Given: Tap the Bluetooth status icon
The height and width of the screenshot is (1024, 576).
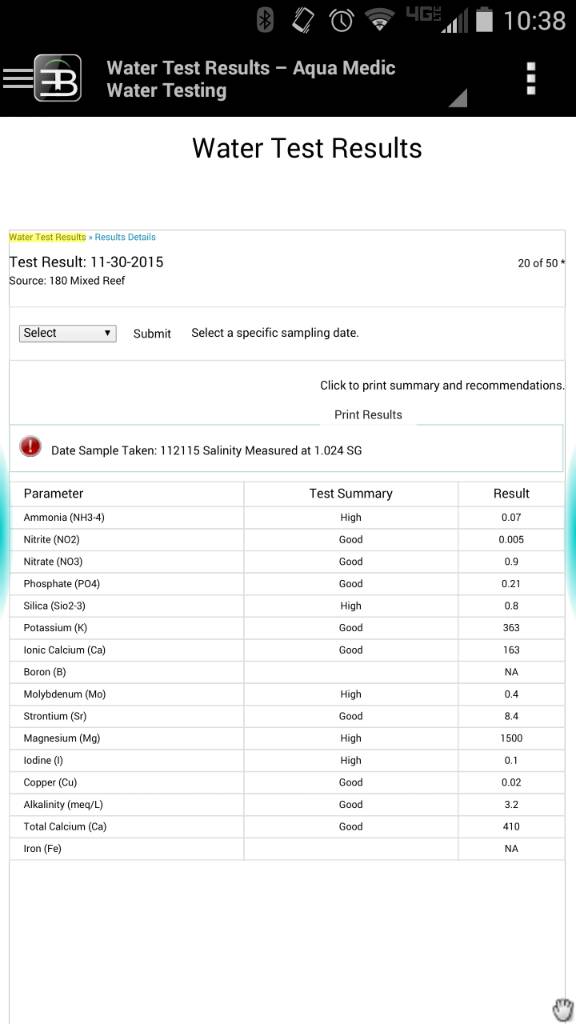Looking at the screenshot, I should click(x=264, y=21).
